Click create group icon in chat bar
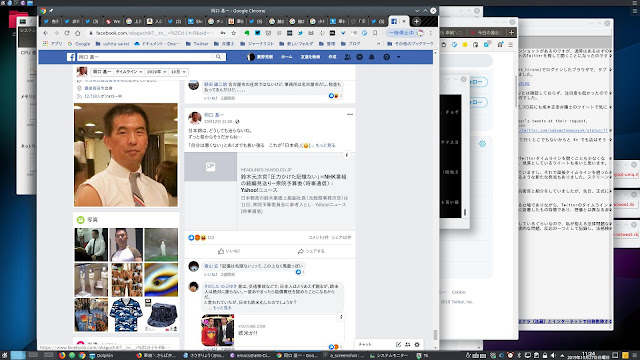Image resolution: width=640 pixels, height=360 pixels. (407, 344)
